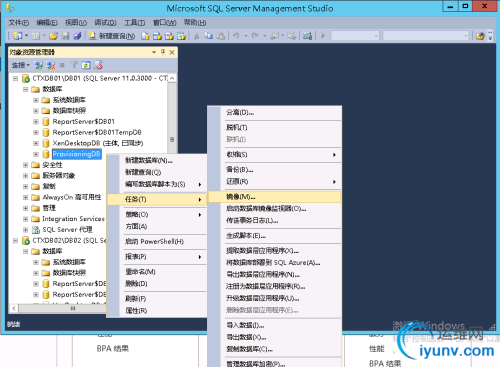This screenshot has width=500, height=367.
Task: Toggle the Object Explorer auto-hide pin
Action: pyautogui.click(x=163, y=52)
